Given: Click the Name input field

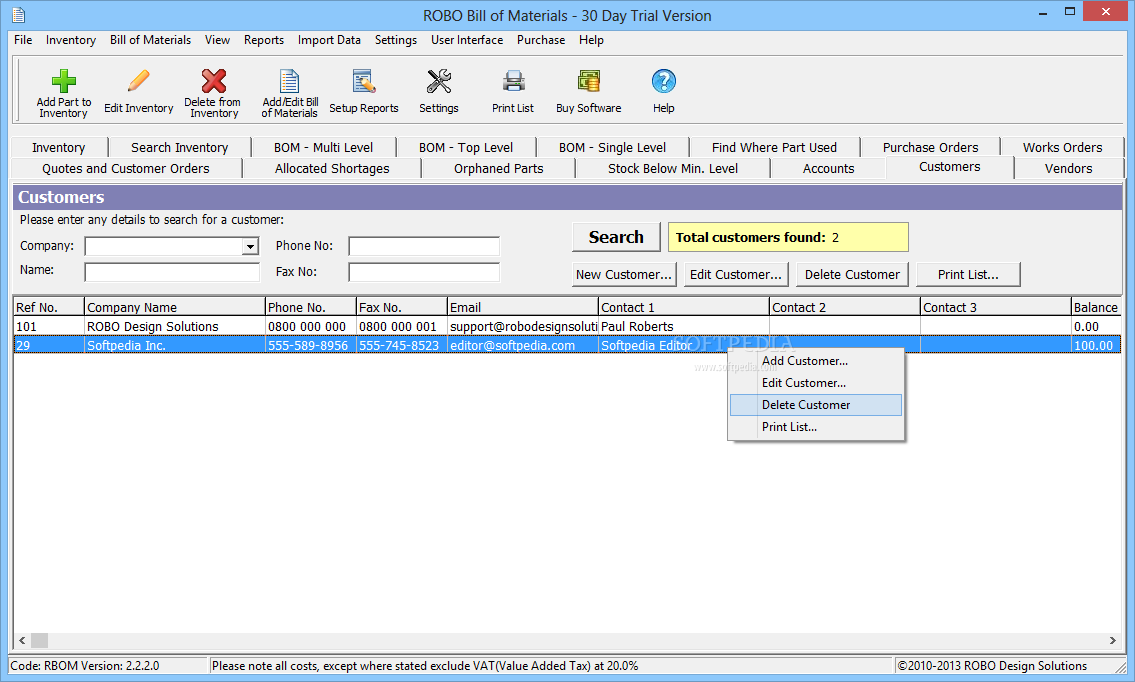Looking at the screenshot, I should pos(172,272).
